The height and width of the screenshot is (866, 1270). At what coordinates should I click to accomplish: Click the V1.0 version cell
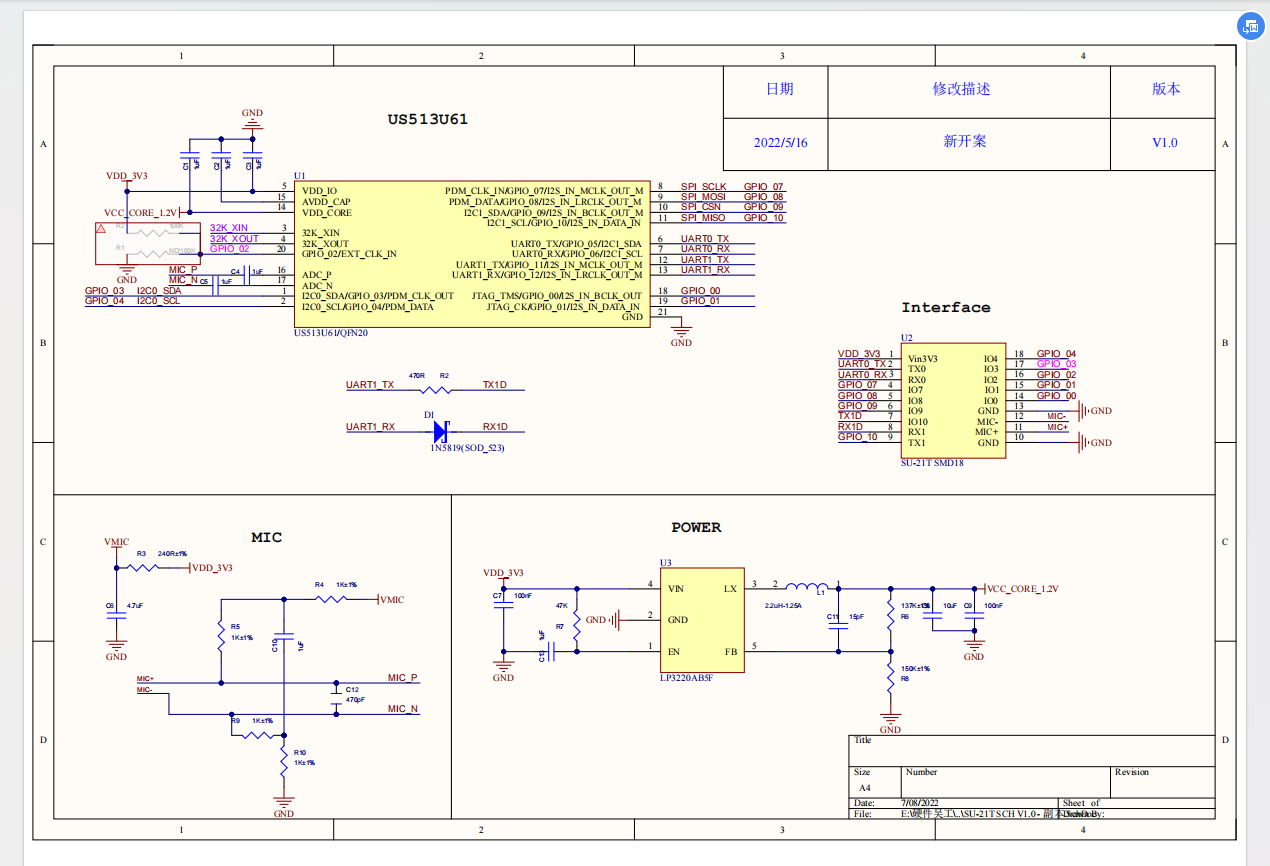coord(1164,142)
